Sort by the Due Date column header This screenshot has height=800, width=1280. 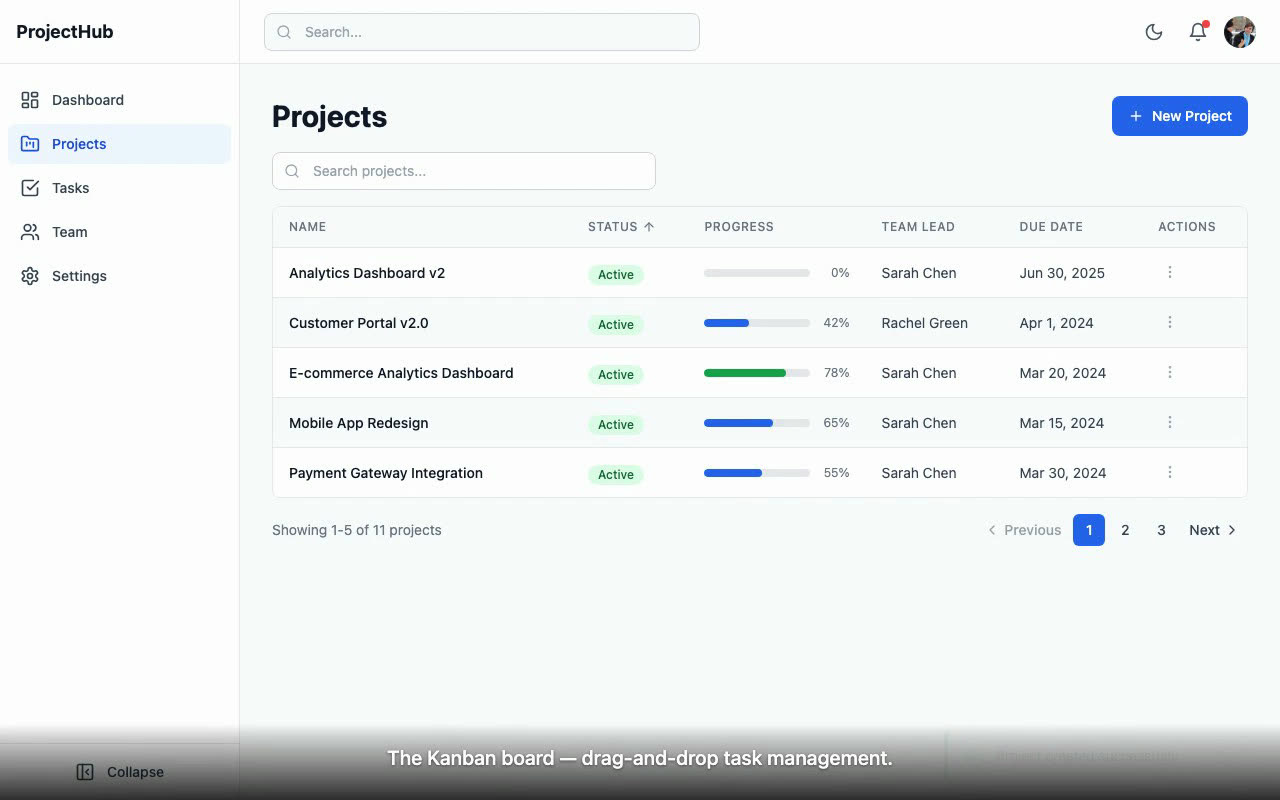pyautogui.click(x=1051, y=227)
